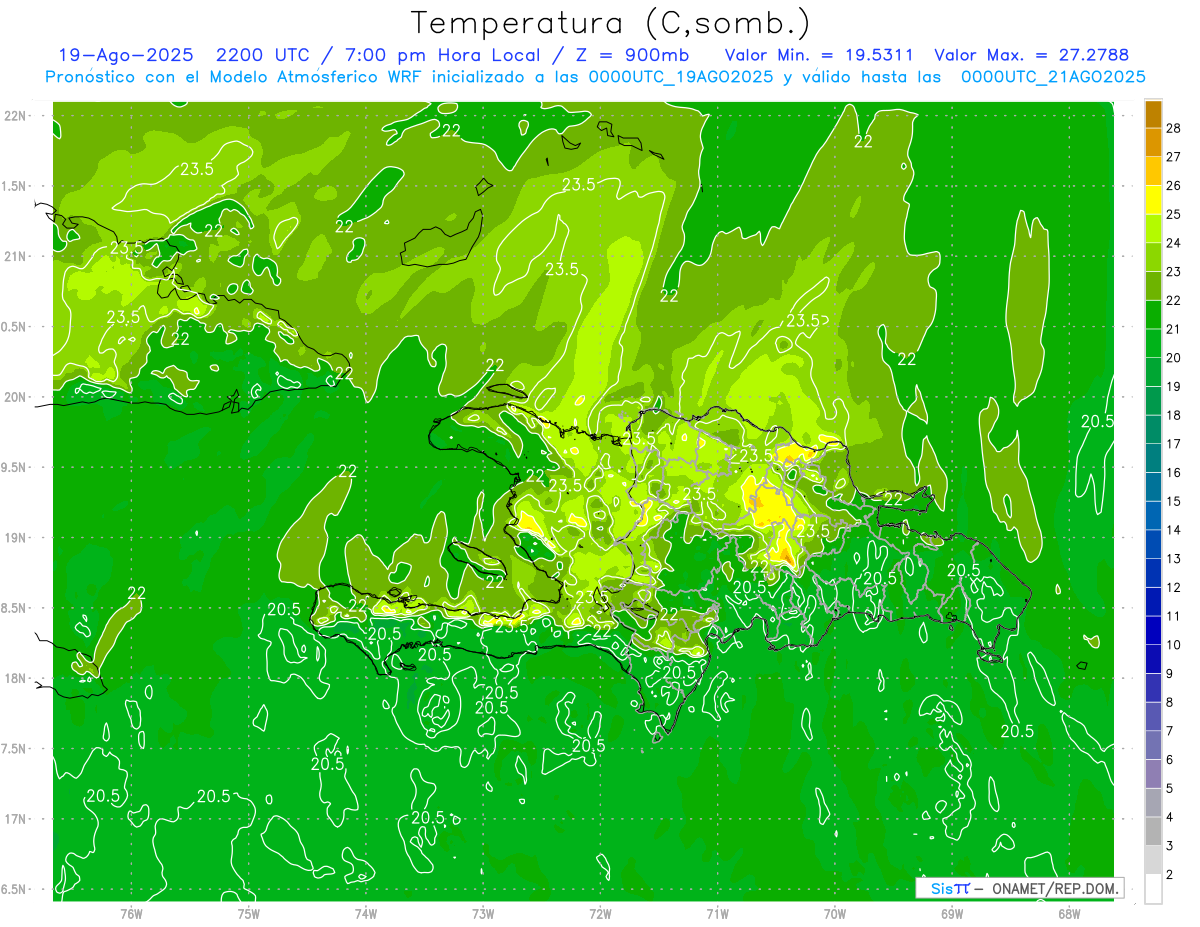Click the "19N" latitude axis label
This screenshot has width=1200, height=927.
(15, 537)
